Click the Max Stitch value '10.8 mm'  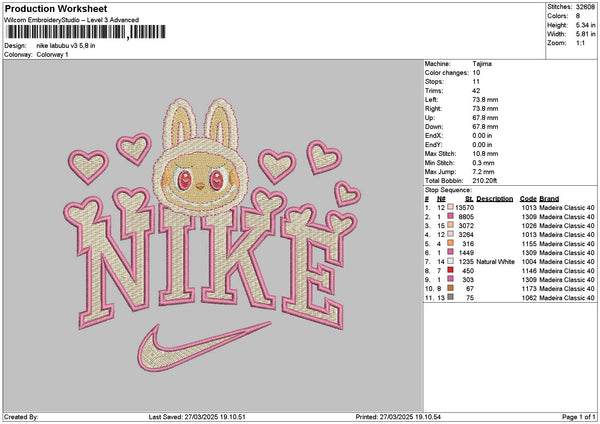pyautogui.click(x=485, y=154)
